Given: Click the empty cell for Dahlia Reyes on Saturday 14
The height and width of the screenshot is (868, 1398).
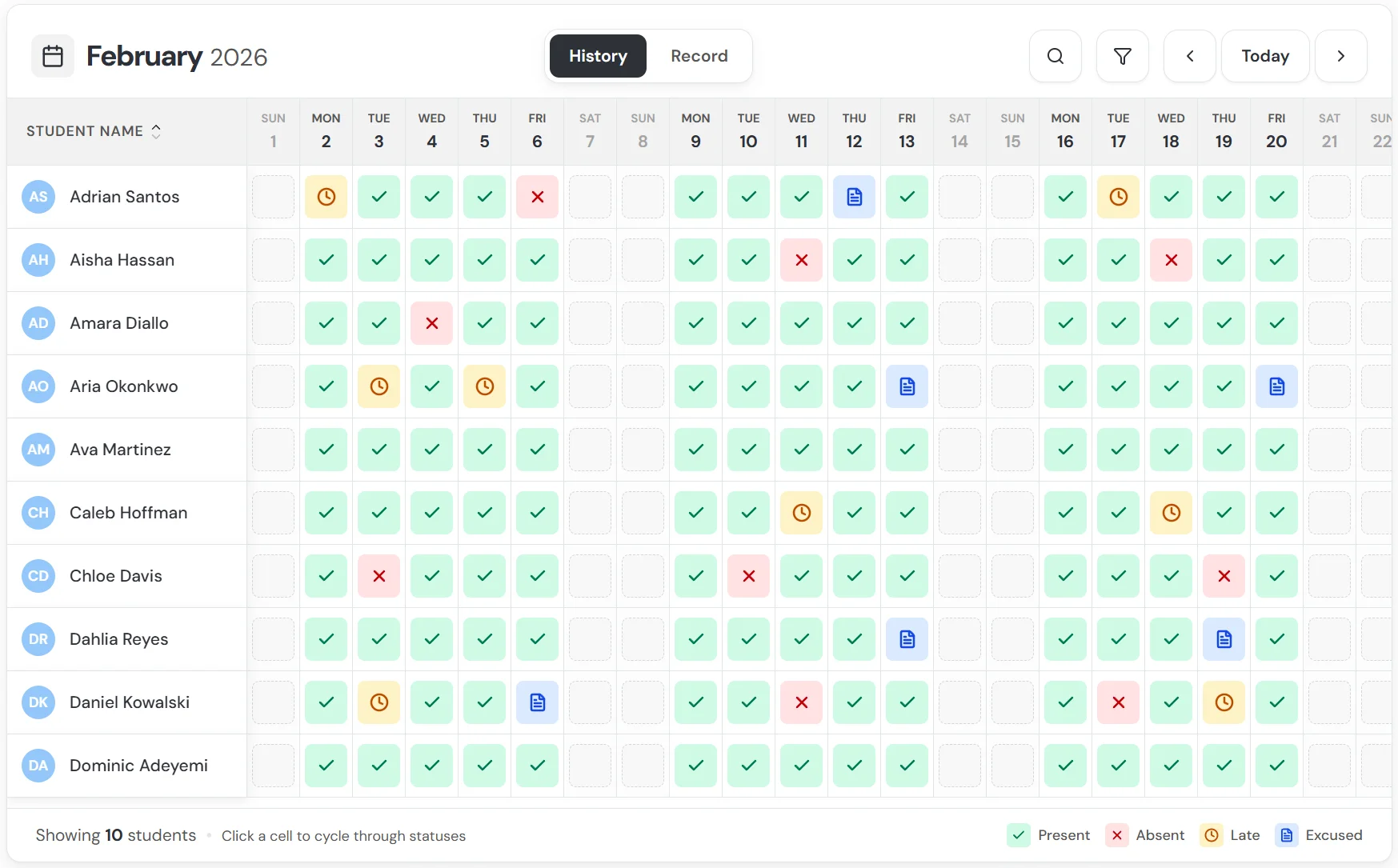Looking at the screenshot, I should [959, 639].
